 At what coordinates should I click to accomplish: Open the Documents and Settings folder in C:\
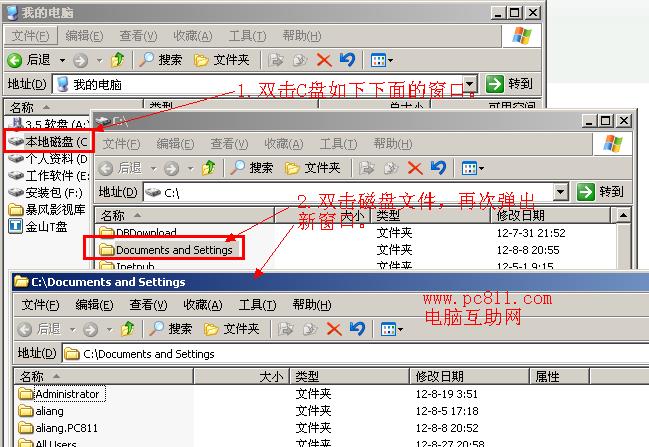coord(172,250)
